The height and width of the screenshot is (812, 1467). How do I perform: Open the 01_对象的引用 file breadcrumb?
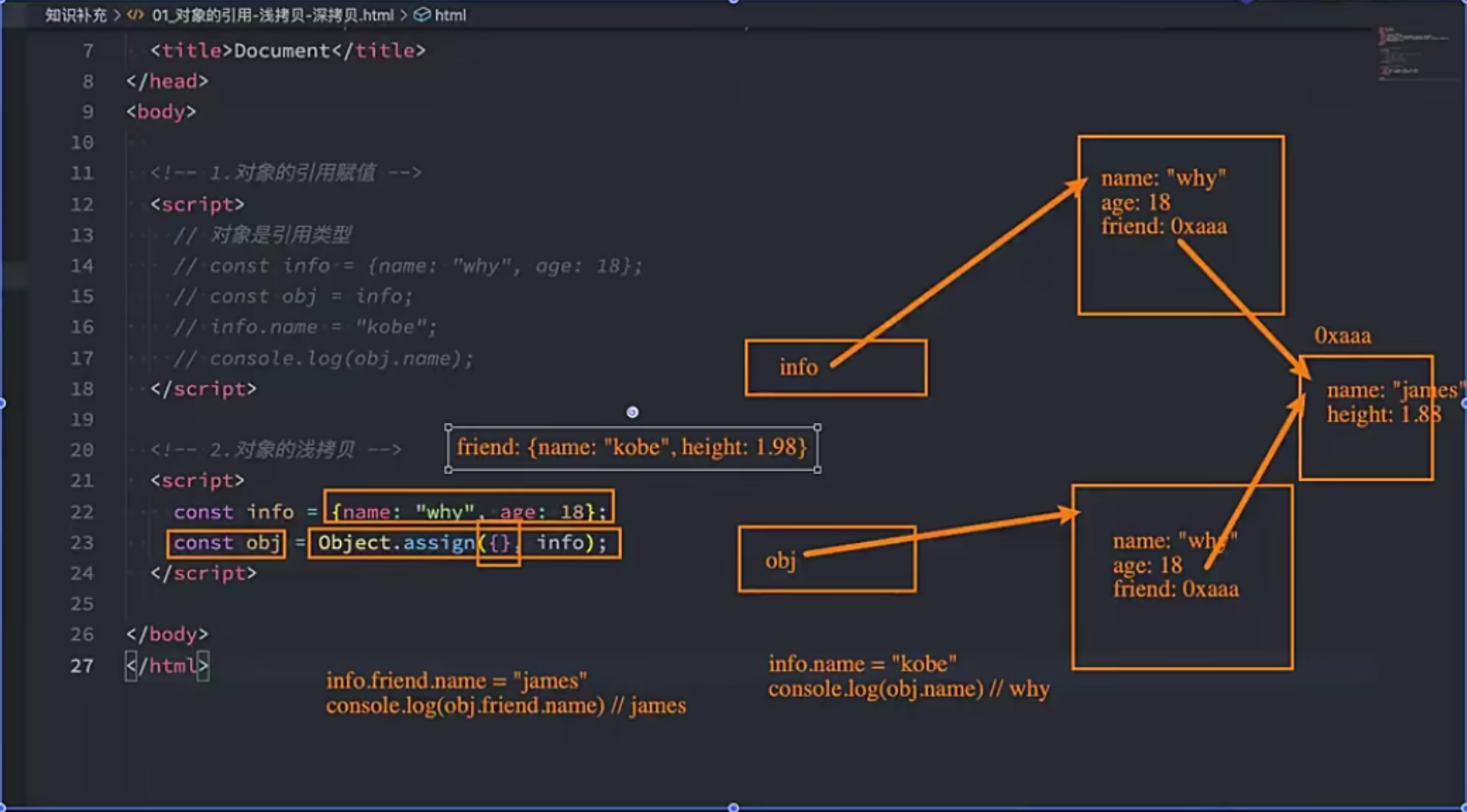pos(273,15)
